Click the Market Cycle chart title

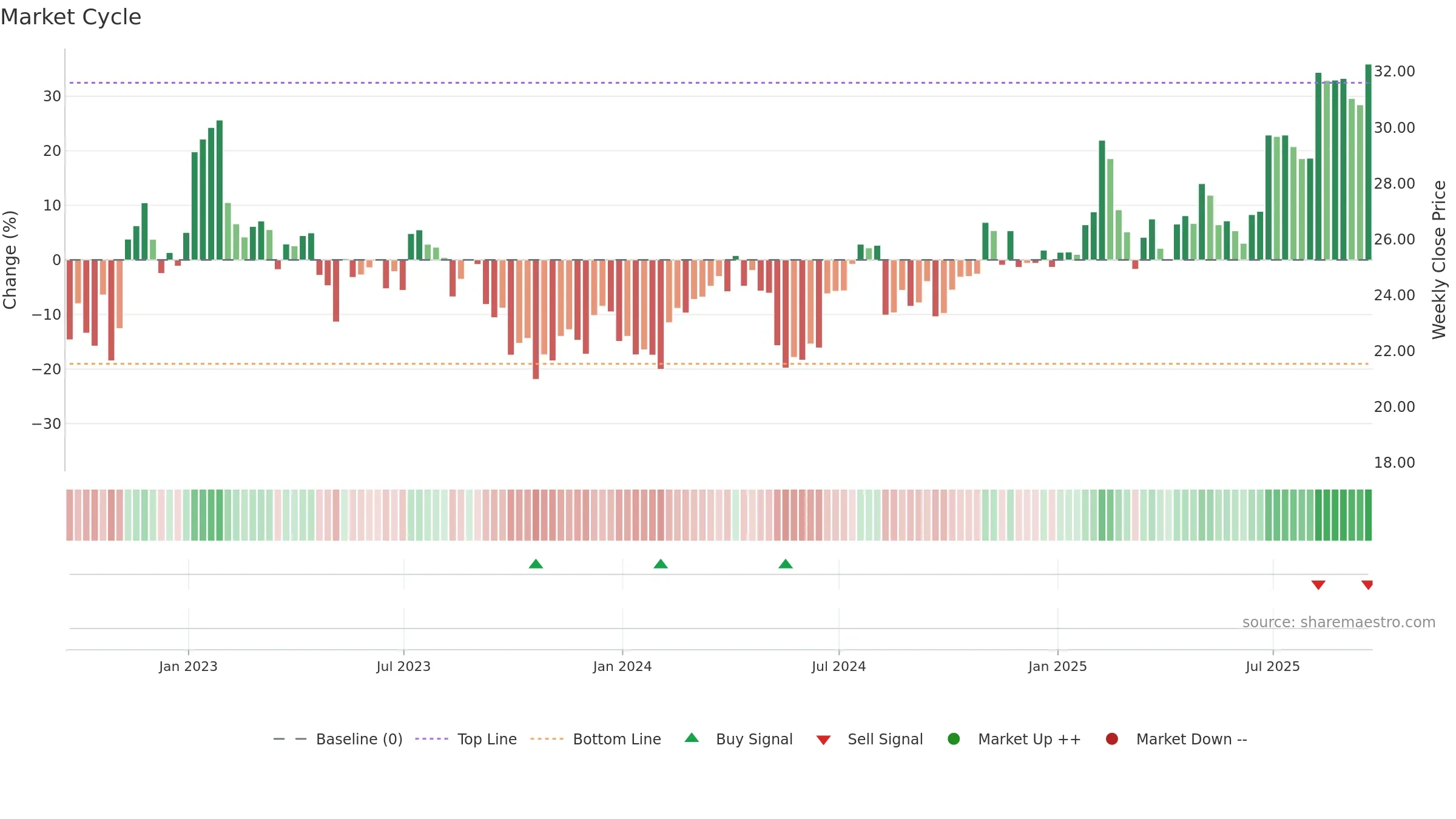tap(71, 17)
